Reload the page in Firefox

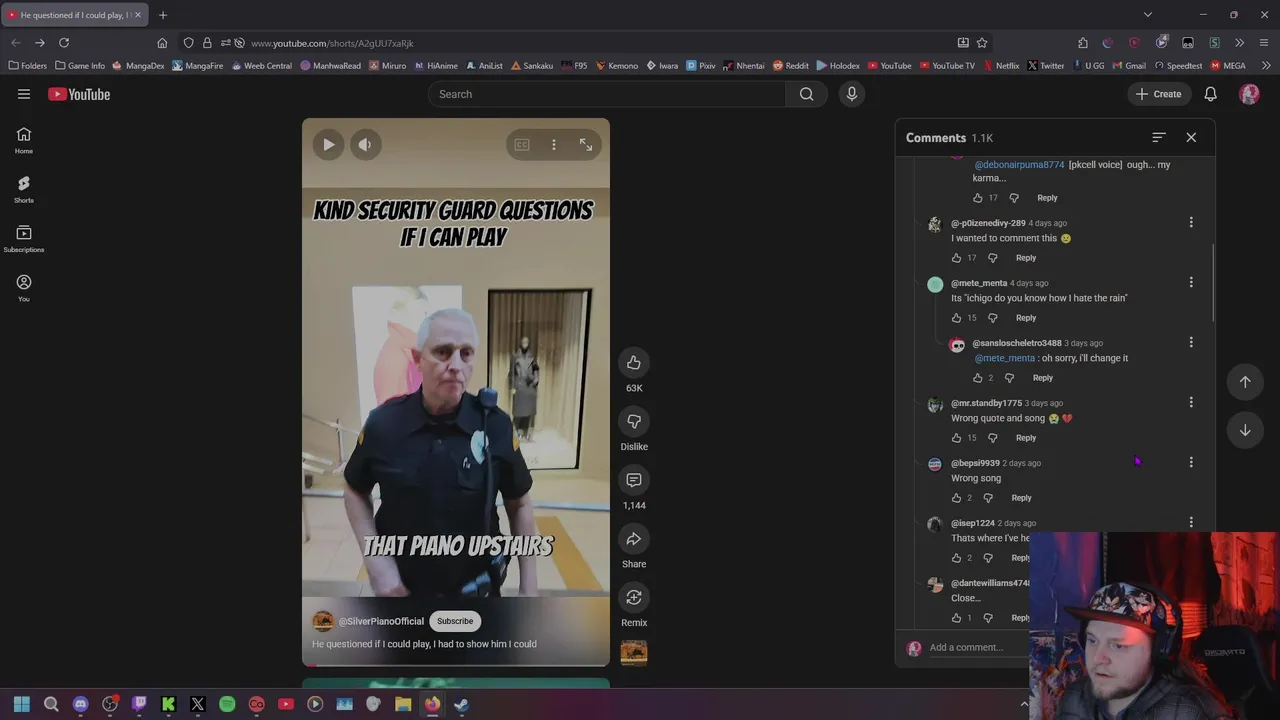[x=64, y=43]
